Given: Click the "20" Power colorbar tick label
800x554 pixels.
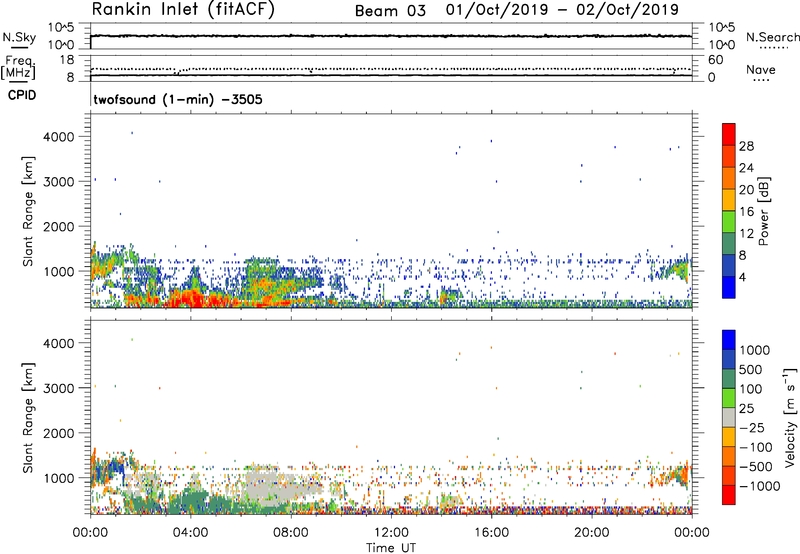Looking at the screenshot, I should (746, 190).
